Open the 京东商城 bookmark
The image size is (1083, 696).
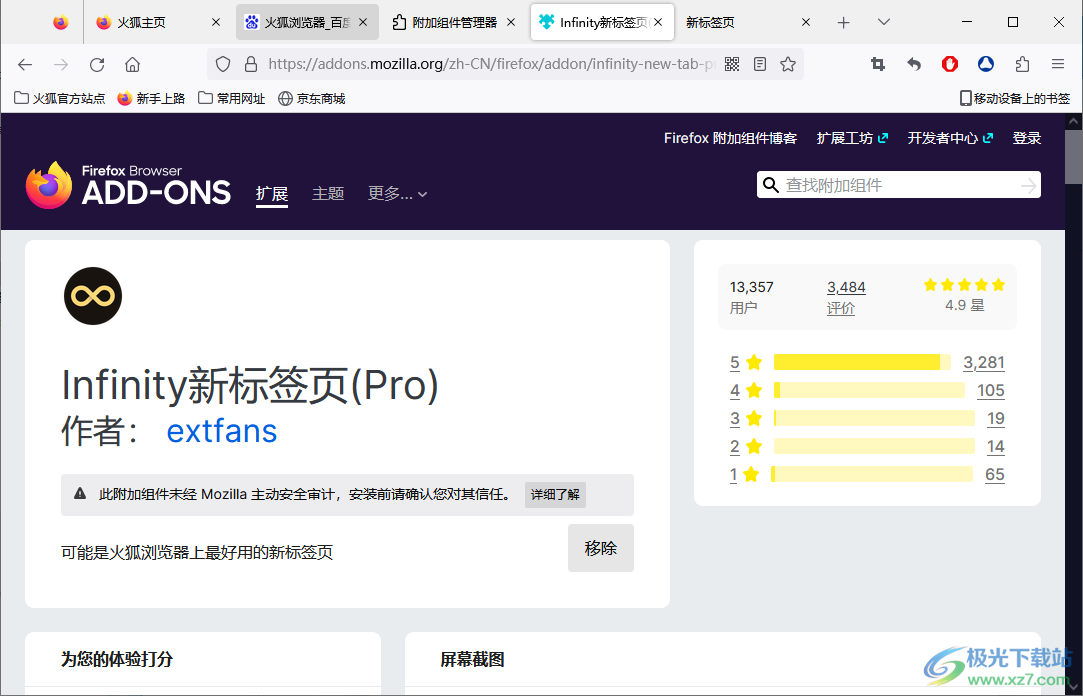click(312, 98)
